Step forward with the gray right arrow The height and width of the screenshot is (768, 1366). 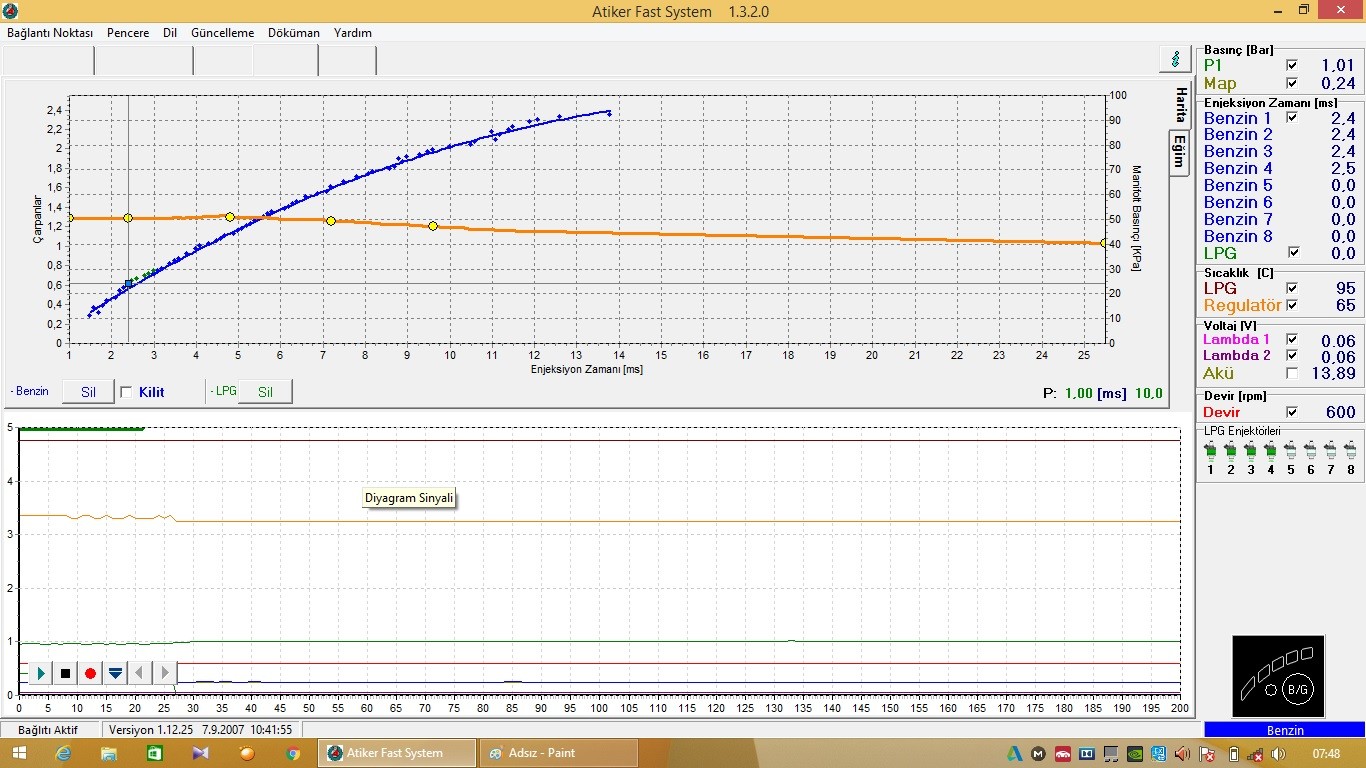tap(165, 674)
